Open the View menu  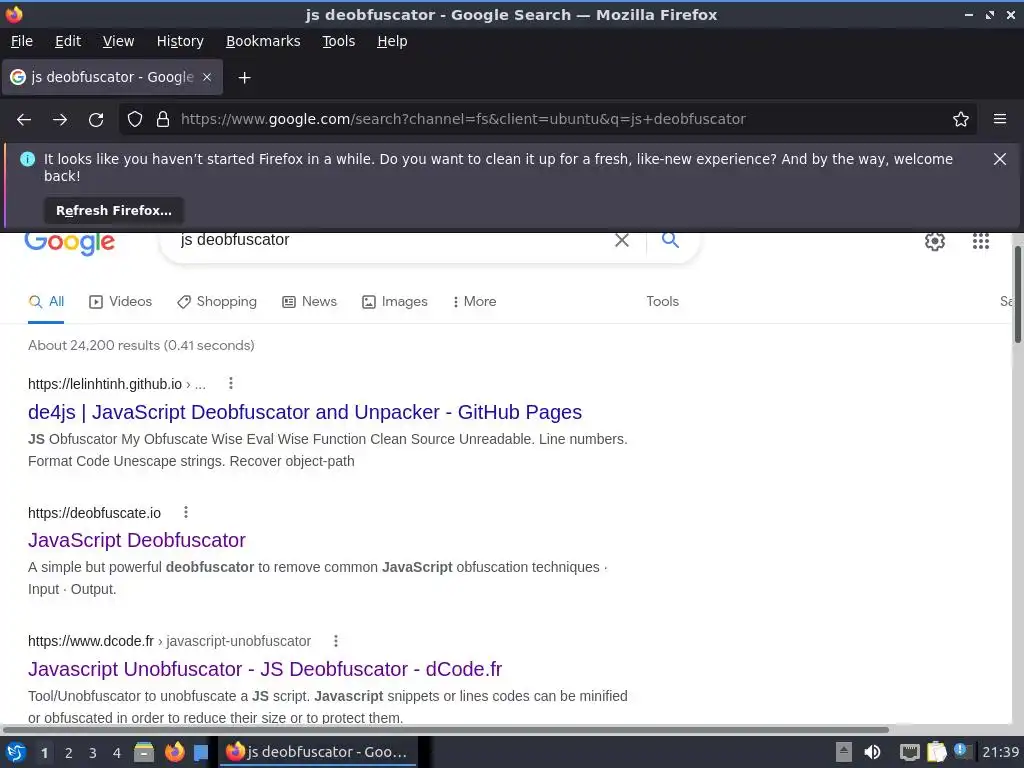118,41
